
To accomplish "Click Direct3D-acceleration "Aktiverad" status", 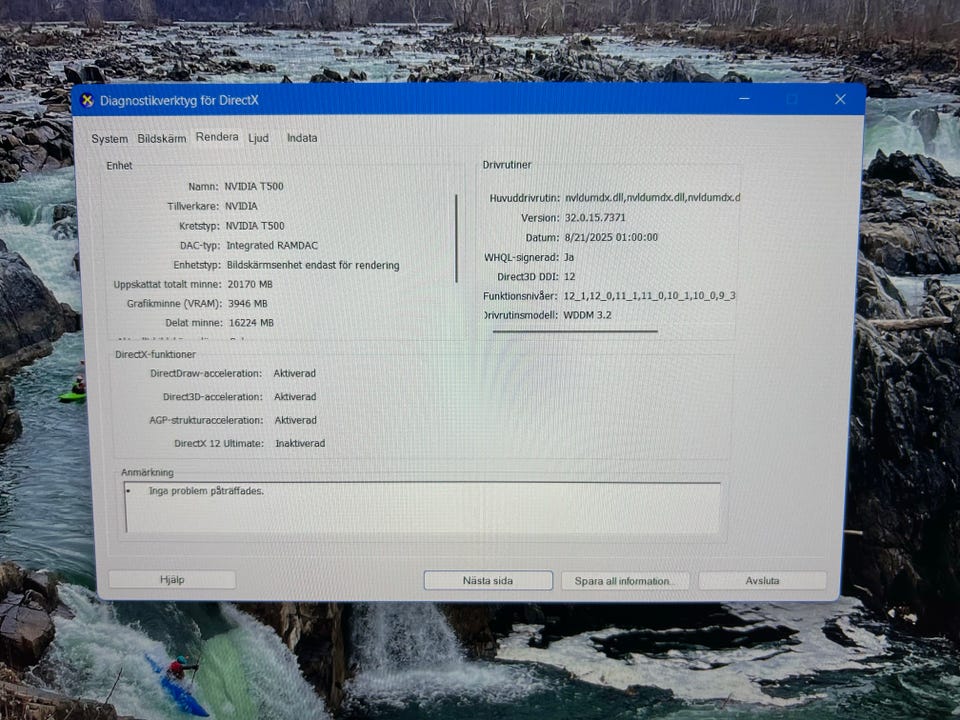I will [295, 397].
